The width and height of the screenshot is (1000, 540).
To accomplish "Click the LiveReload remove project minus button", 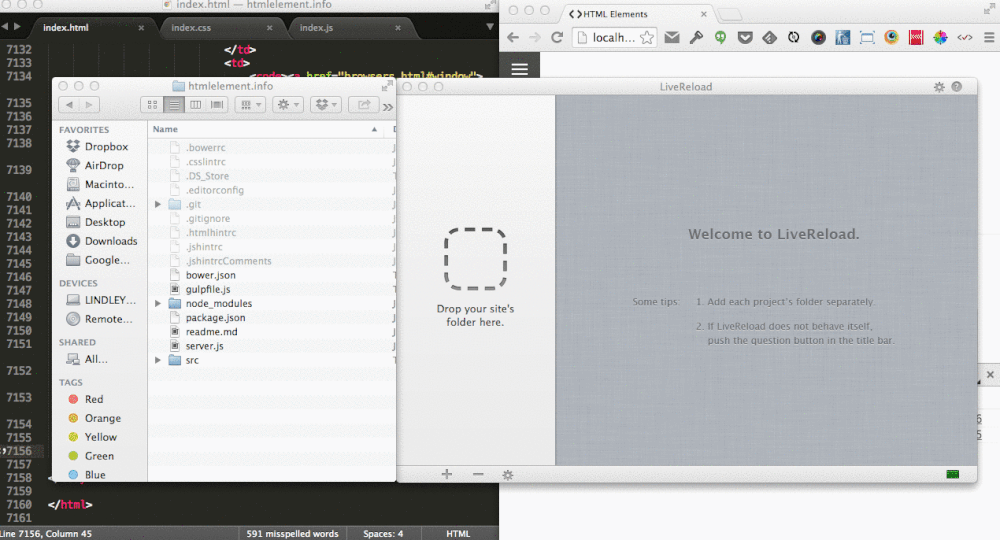I will [478, 474].
